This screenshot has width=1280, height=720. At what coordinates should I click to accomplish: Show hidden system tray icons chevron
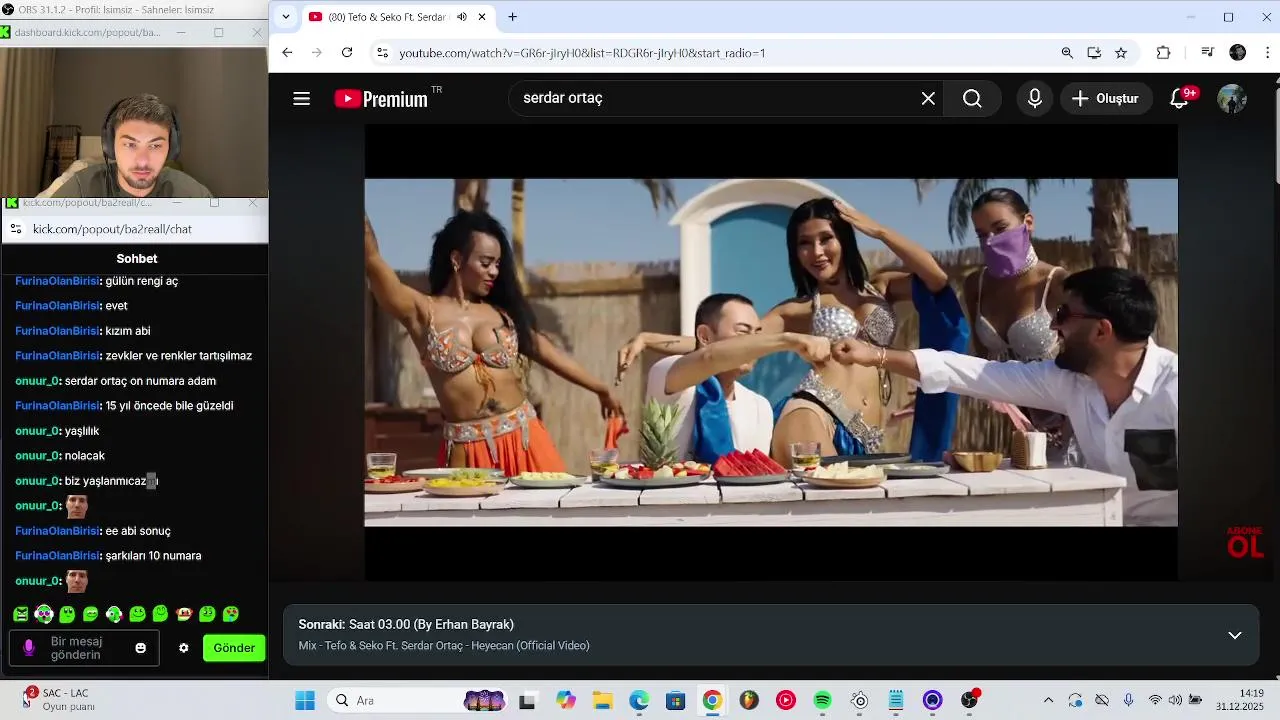(1048, 700)
